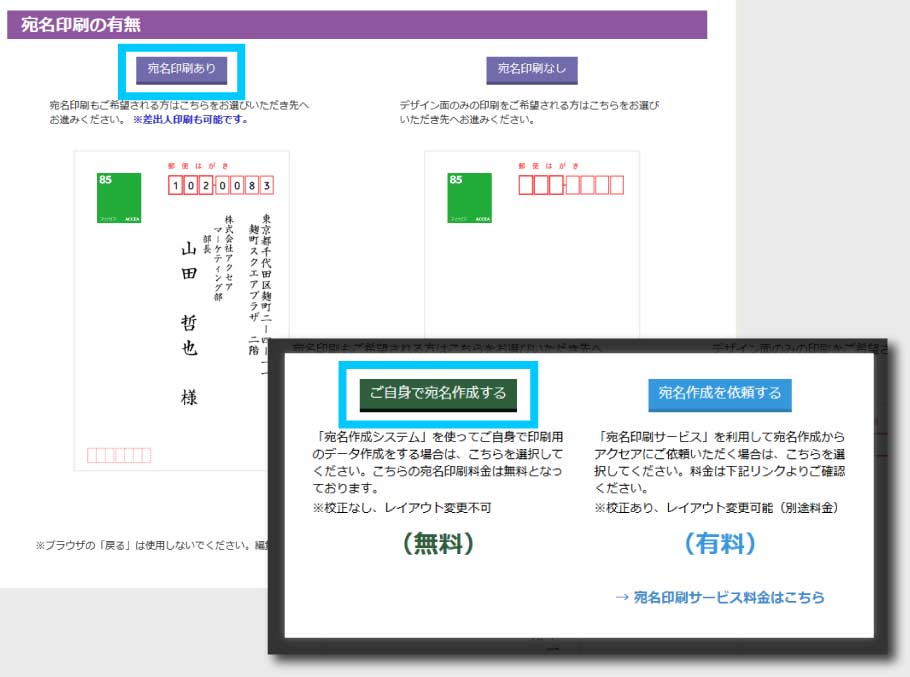Open the 宛名印刷サービス料金はこちら link

tap(719, 597)
